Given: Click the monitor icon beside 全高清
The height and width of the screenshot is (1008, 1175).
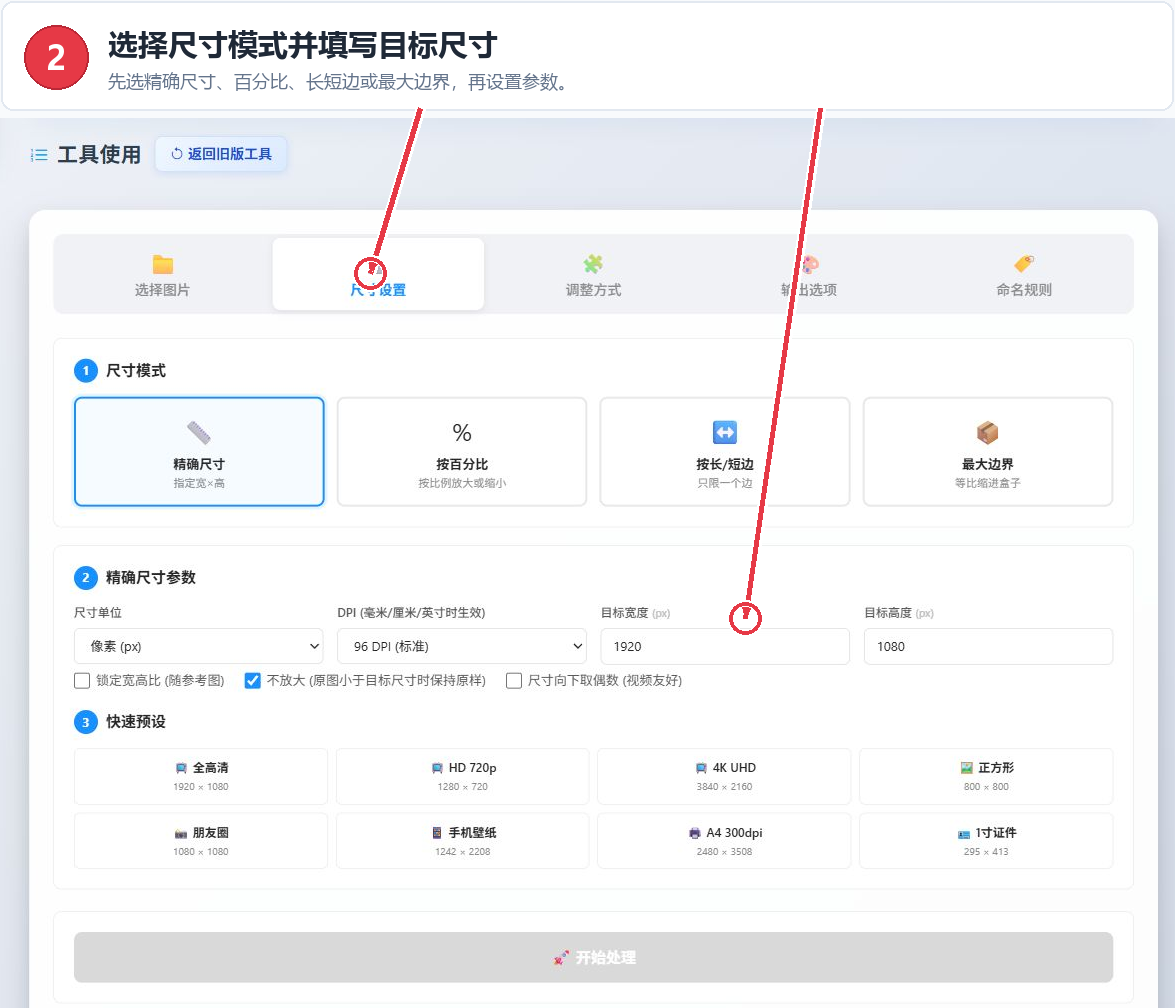Looking at the screenshot, I should 181,768.
